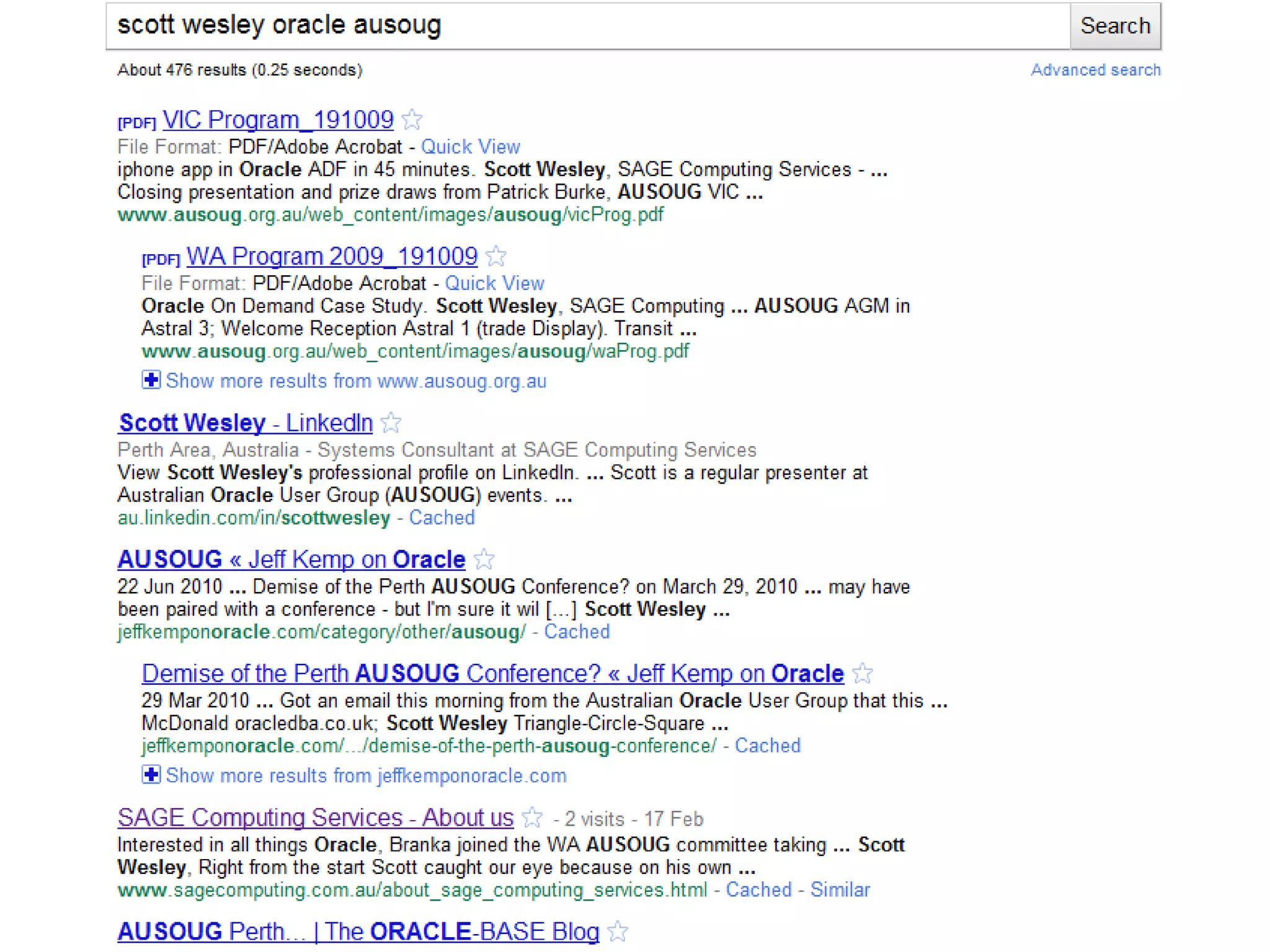Screen dimensions: 1270x952
Task: Click the Search button
Action: (x=1115, y=26)
